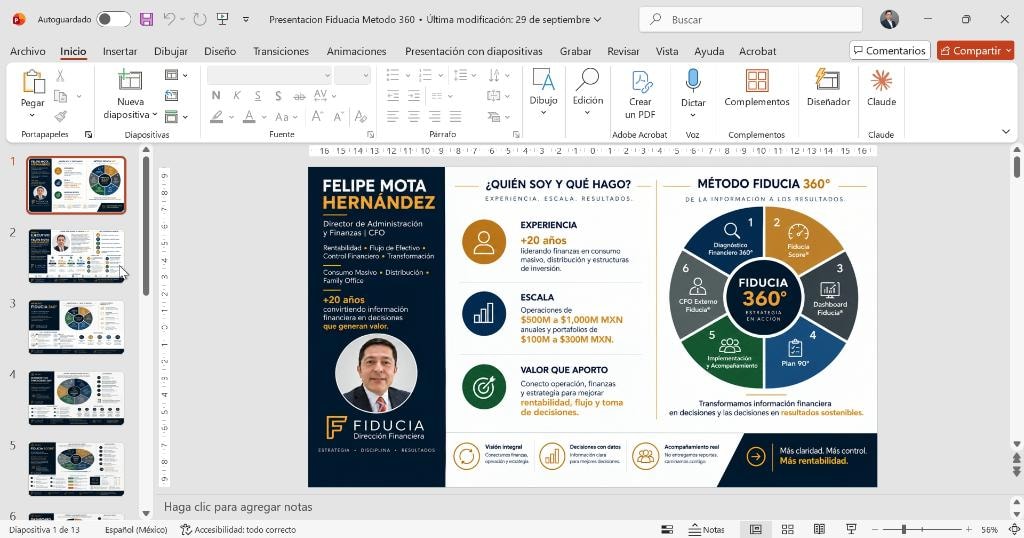The height and width of the screenshot is (538, 1024).
Task: Click the Reset slide icon
Action: [x=172, y=96]
